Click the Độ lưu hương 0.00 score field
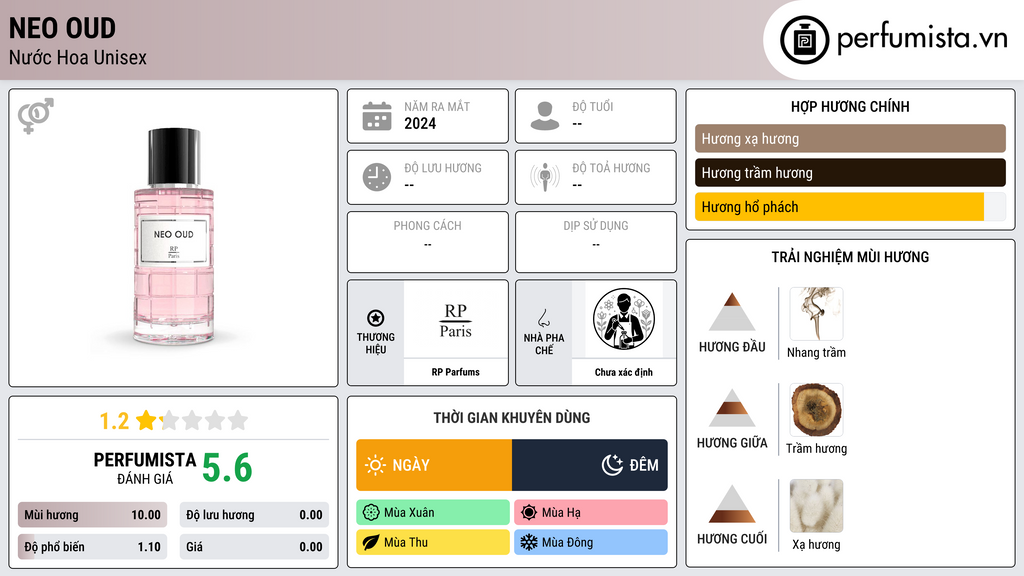Viewport: 1024px width, 576px height. [x=254, y=515]
